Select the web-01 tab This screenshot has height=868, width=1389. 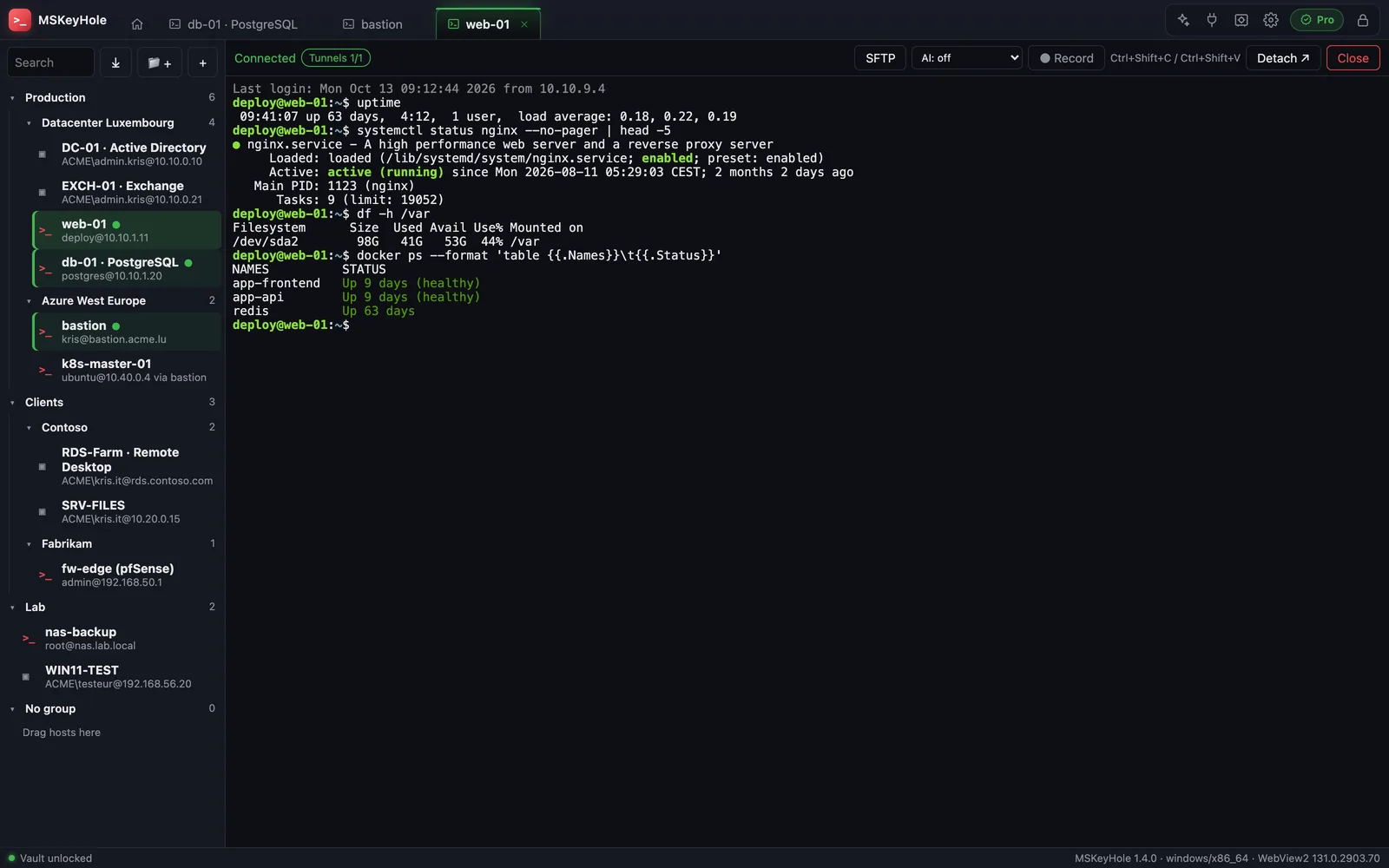(488, 24)
